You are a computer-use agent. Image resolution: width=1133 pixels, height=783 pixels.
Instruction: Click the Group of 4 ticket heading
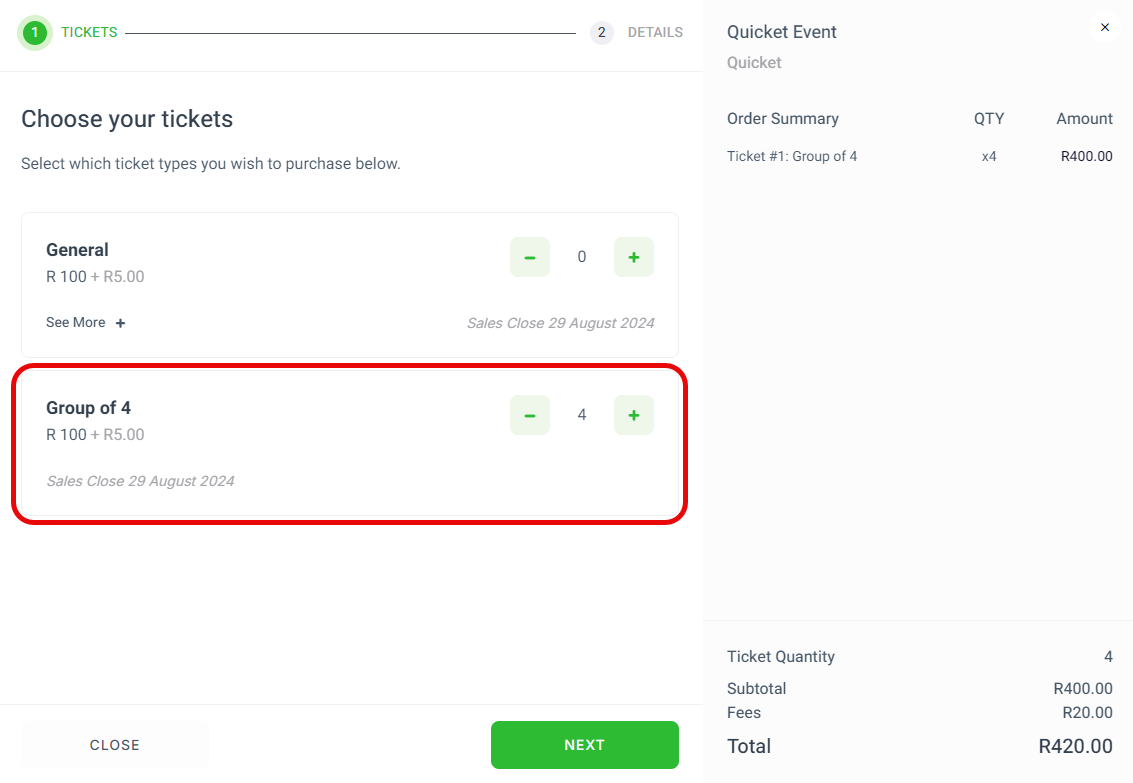[88, 408]
